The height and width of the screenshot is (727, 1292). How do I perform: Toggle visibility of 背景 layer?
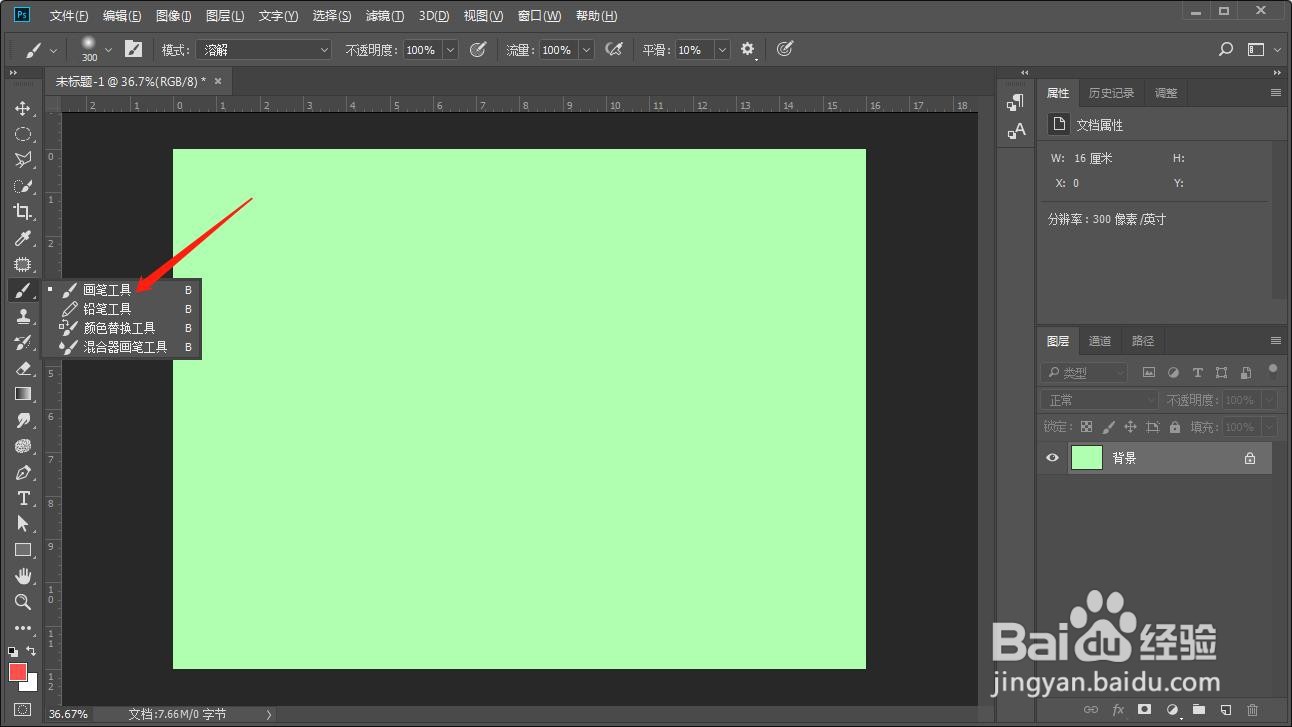point(1052,458)
